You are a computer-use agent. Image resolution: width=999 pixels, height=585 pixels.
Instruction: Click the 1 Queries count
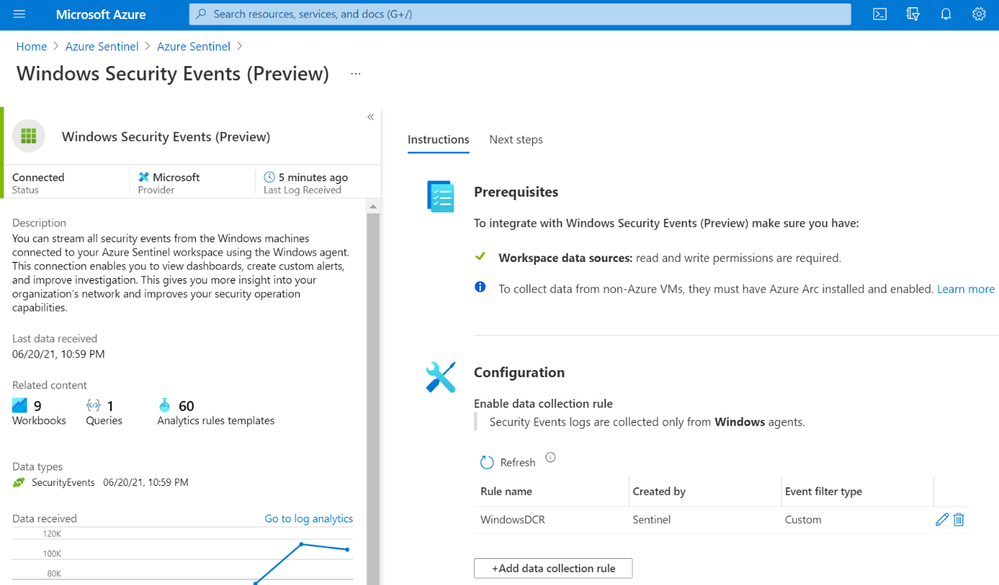pos(110,406)
